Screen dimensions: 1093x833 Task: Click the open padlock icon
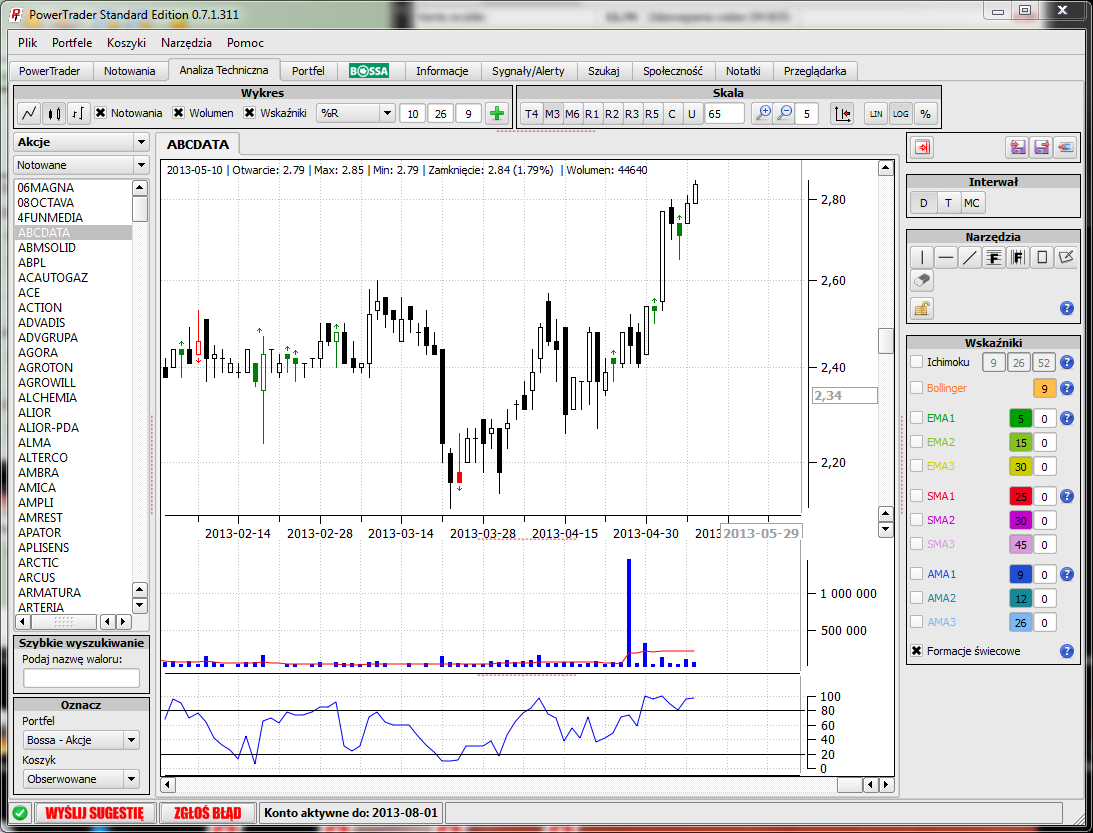tap(922, 308)
